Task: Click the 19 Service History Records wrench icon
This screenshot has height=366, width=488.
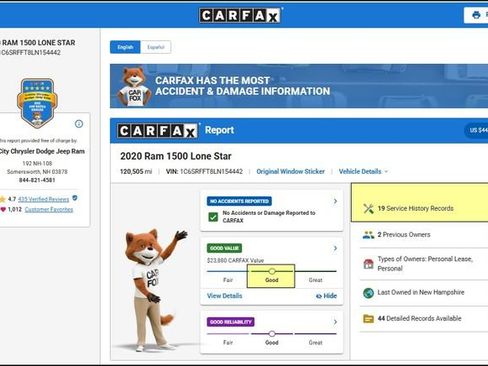Action: pyautogui.click(x=368, y=209)
